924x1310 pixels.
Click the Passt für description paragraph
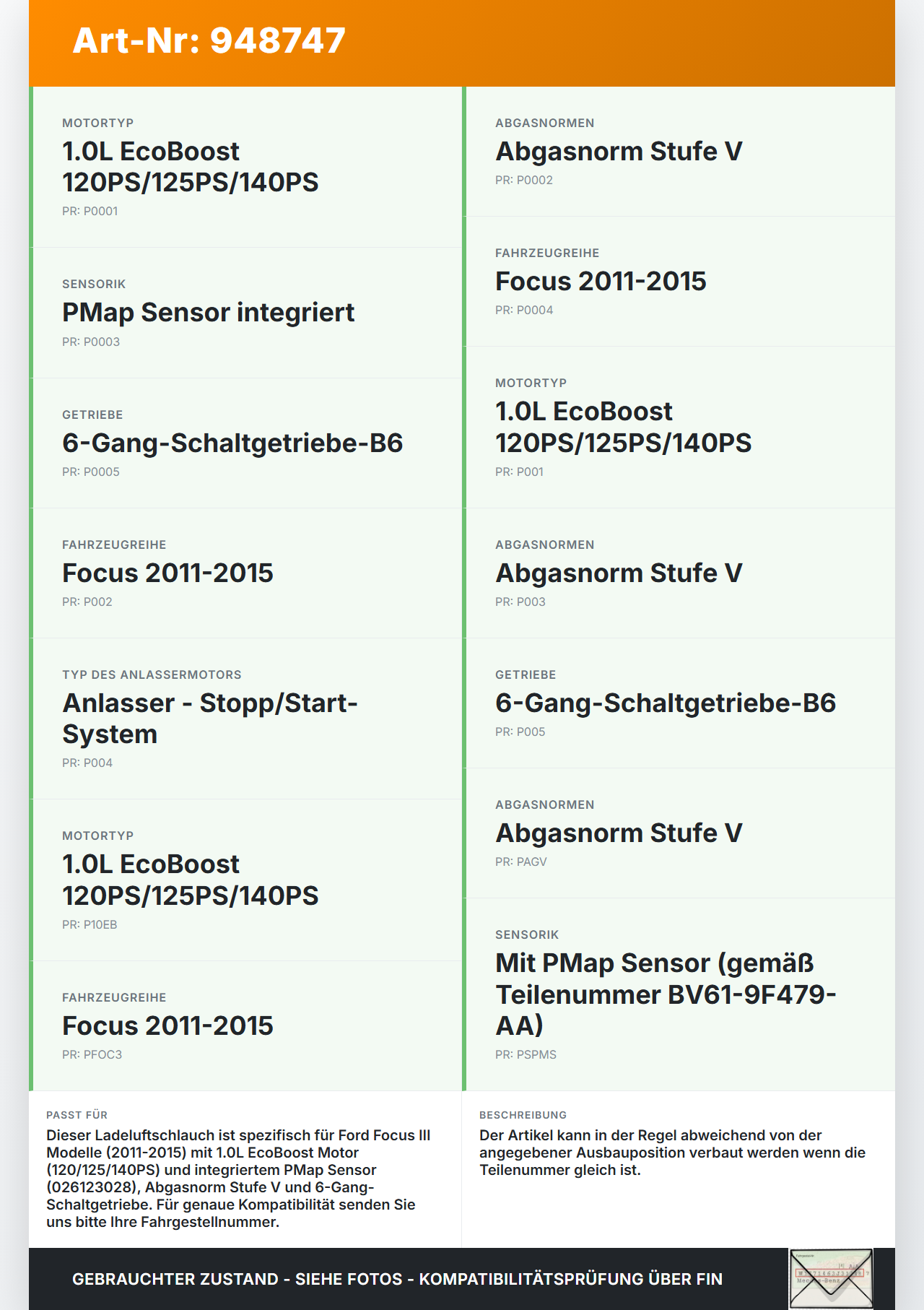pyautogui.click(x=239, y=1179)
